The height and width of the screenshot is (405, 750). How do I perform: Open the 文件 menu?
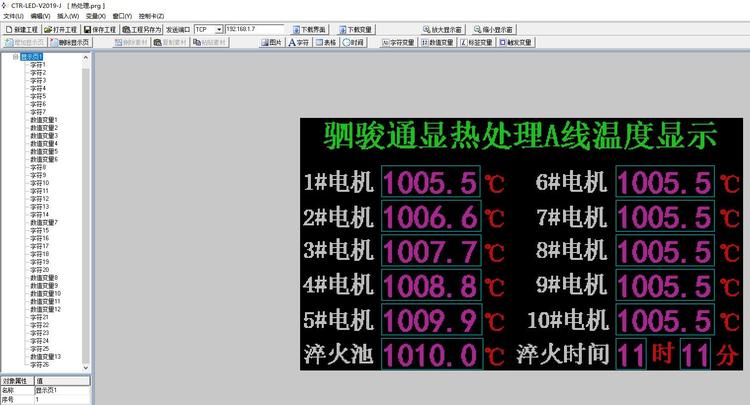pyautogui.click(x=13, y=16)
